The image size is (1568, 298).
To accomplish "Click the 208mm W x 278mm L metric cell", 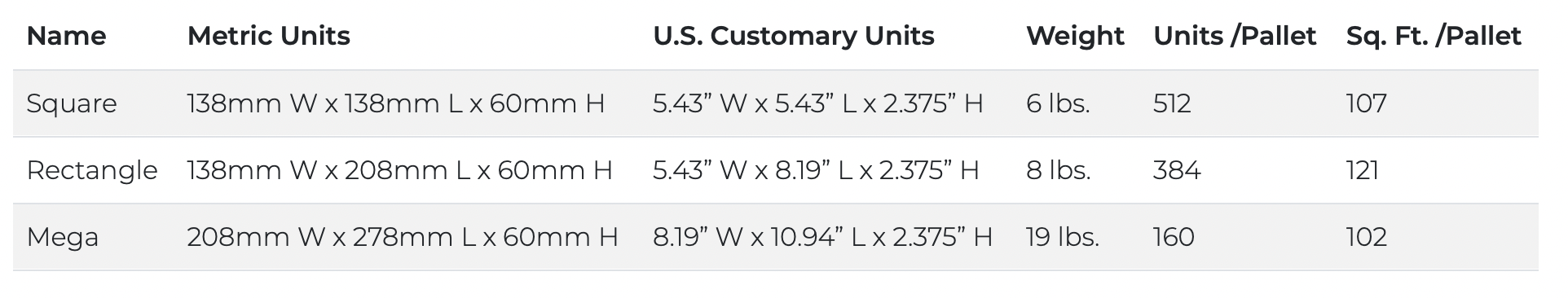I will tap(403, 237).
